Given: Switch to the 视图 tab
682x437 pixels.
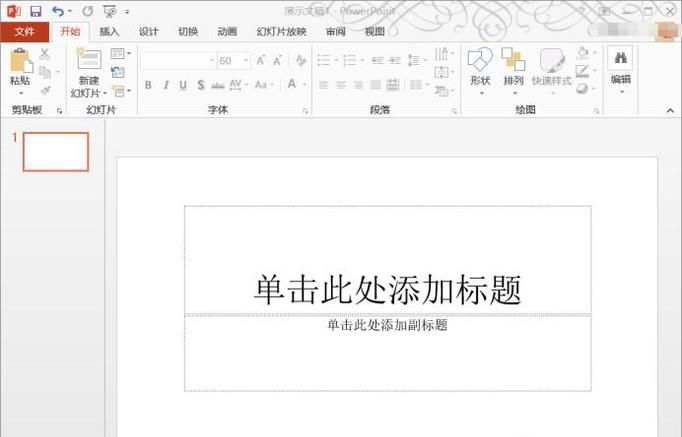Looking at the screenshot, I should [374, 31].
